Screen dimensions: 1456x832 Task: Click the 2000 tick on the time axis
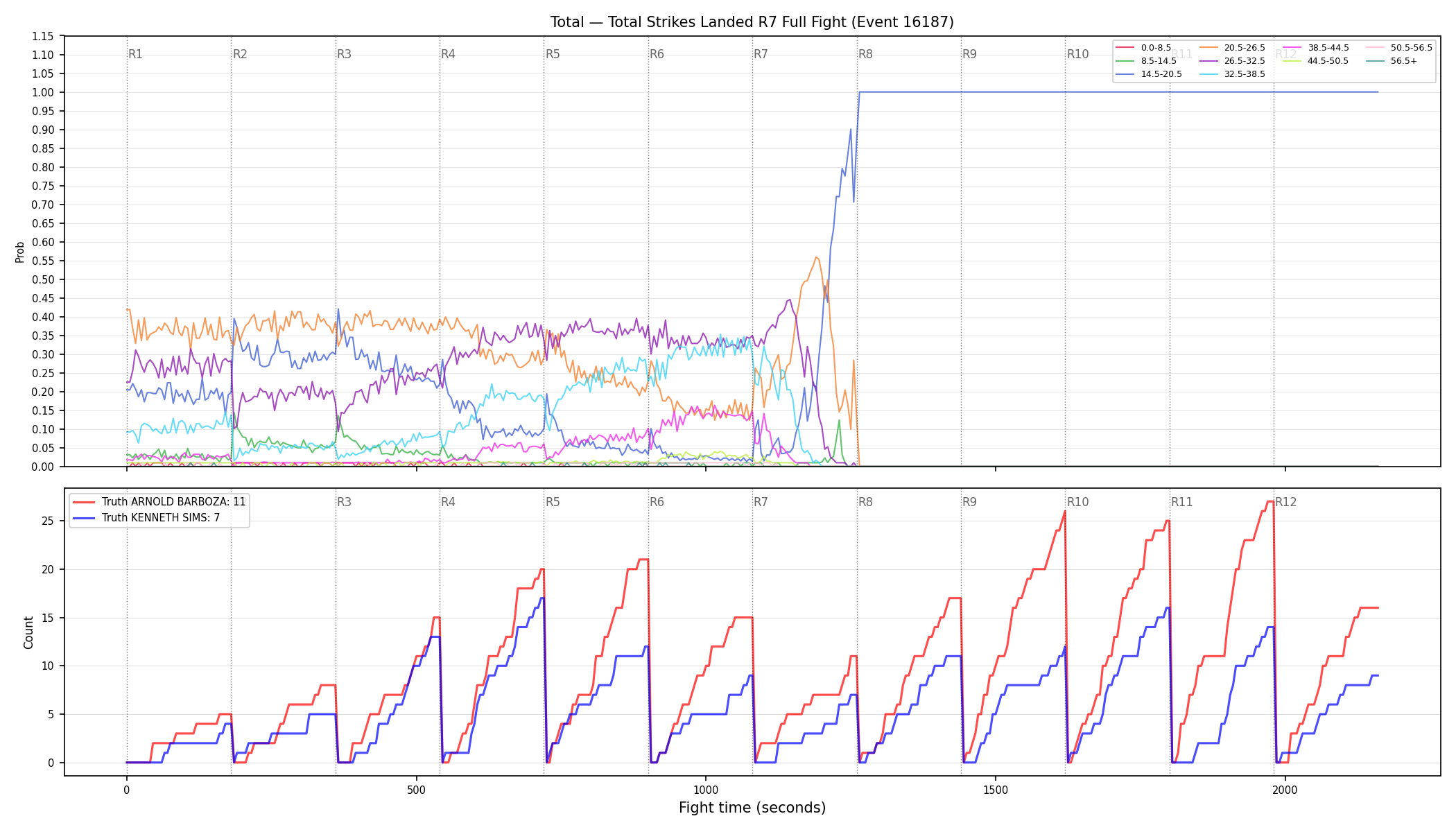1285,790
